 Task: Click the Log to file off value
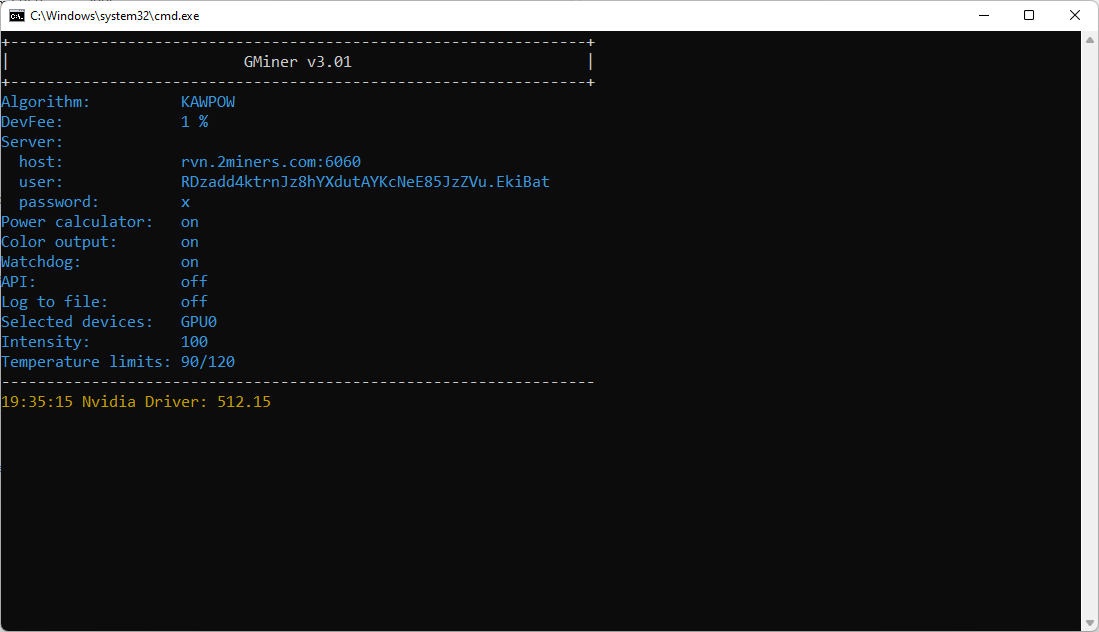(194, 301)
